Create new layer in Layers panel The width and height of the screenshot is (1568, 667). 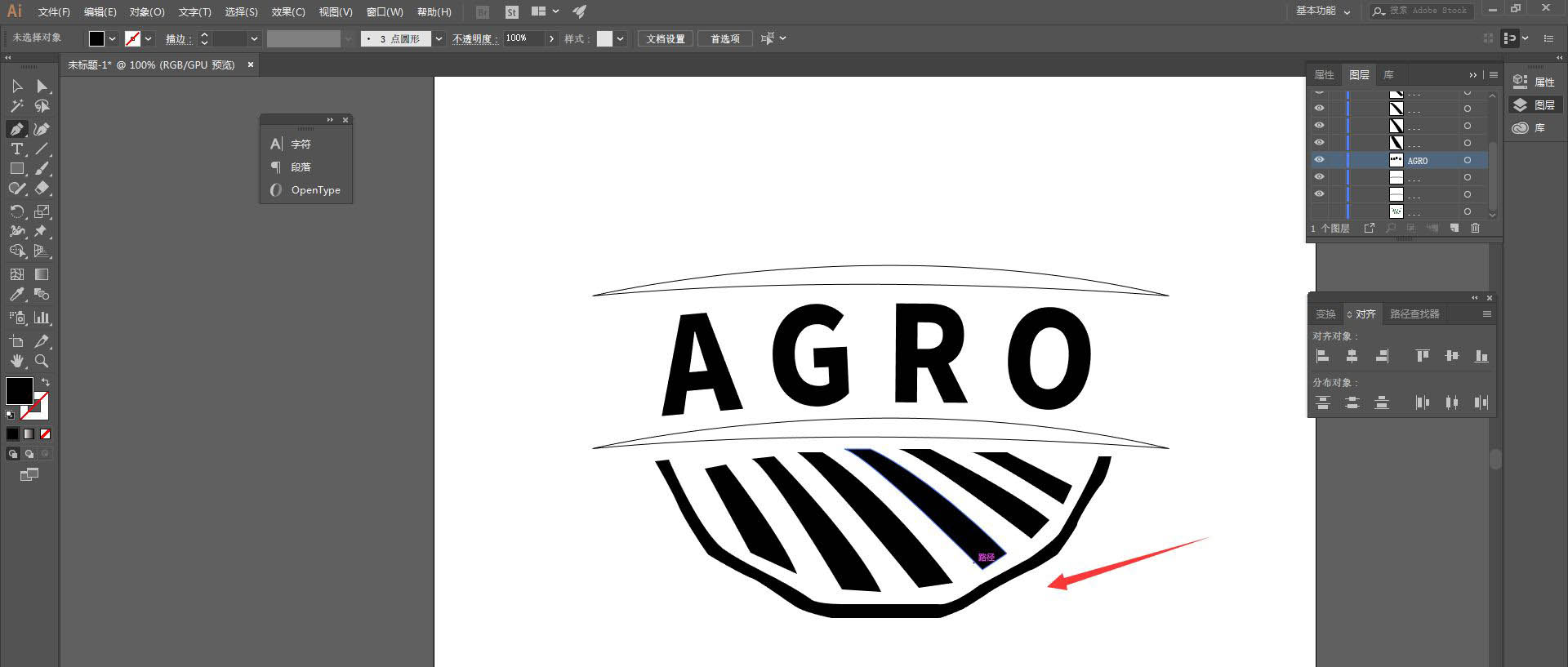point(1454,229)
